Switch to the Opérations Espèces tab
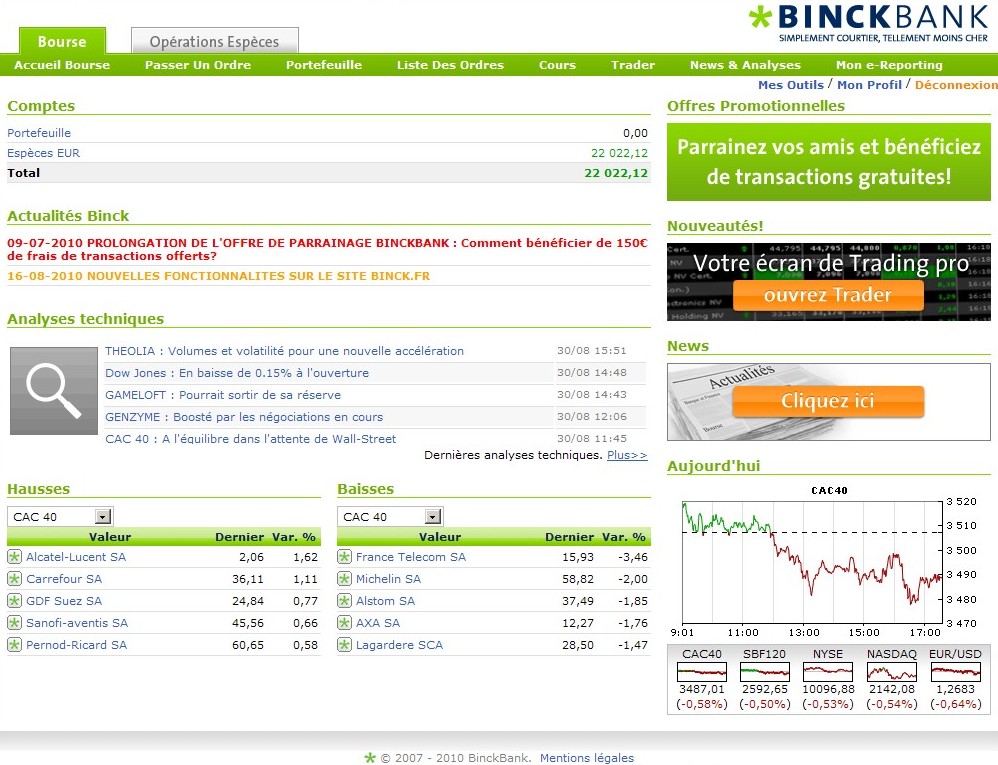This screenshot has height=765, width=998. point(214,41)
